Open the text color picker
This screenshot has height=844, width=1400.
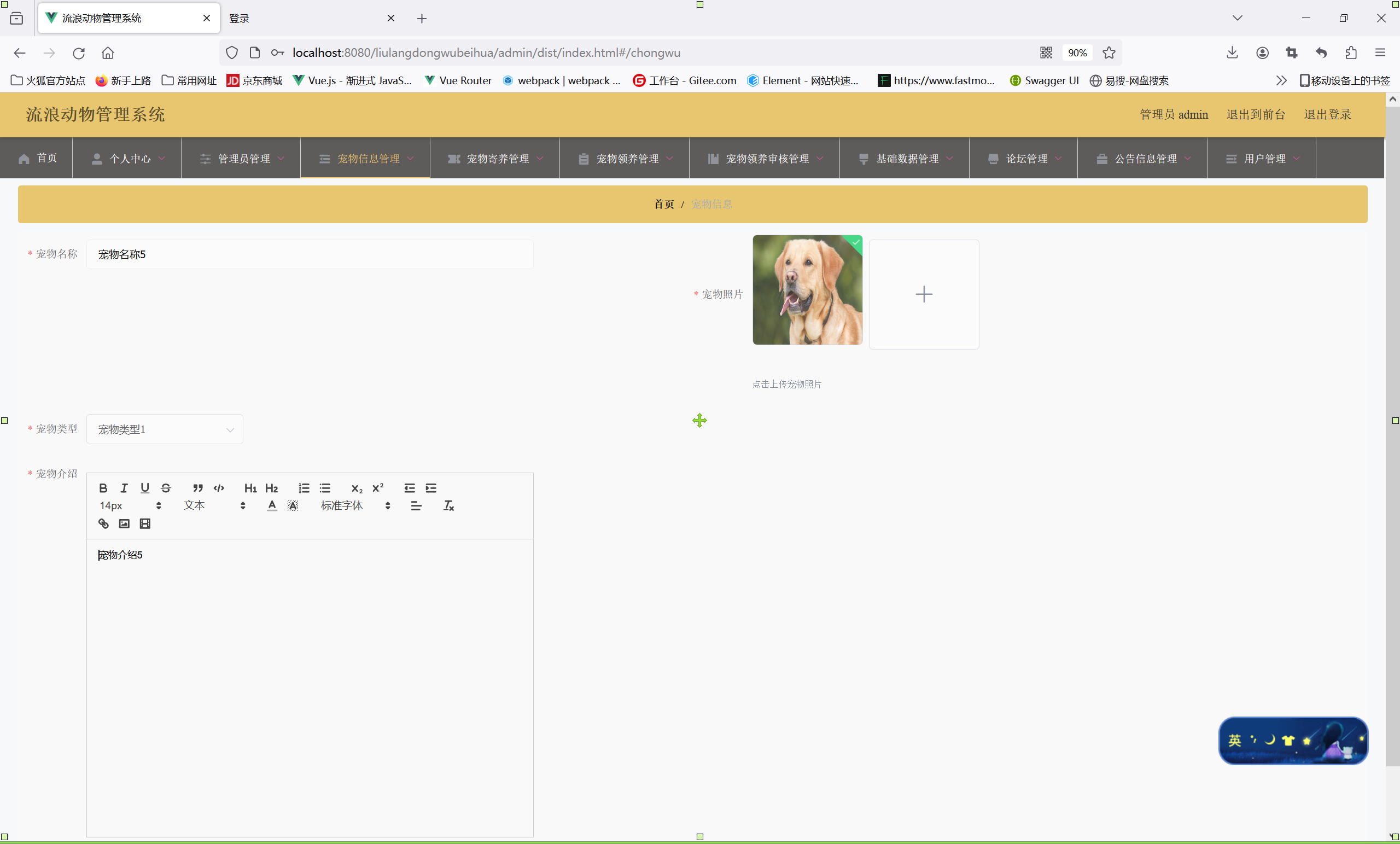[272, 505]
